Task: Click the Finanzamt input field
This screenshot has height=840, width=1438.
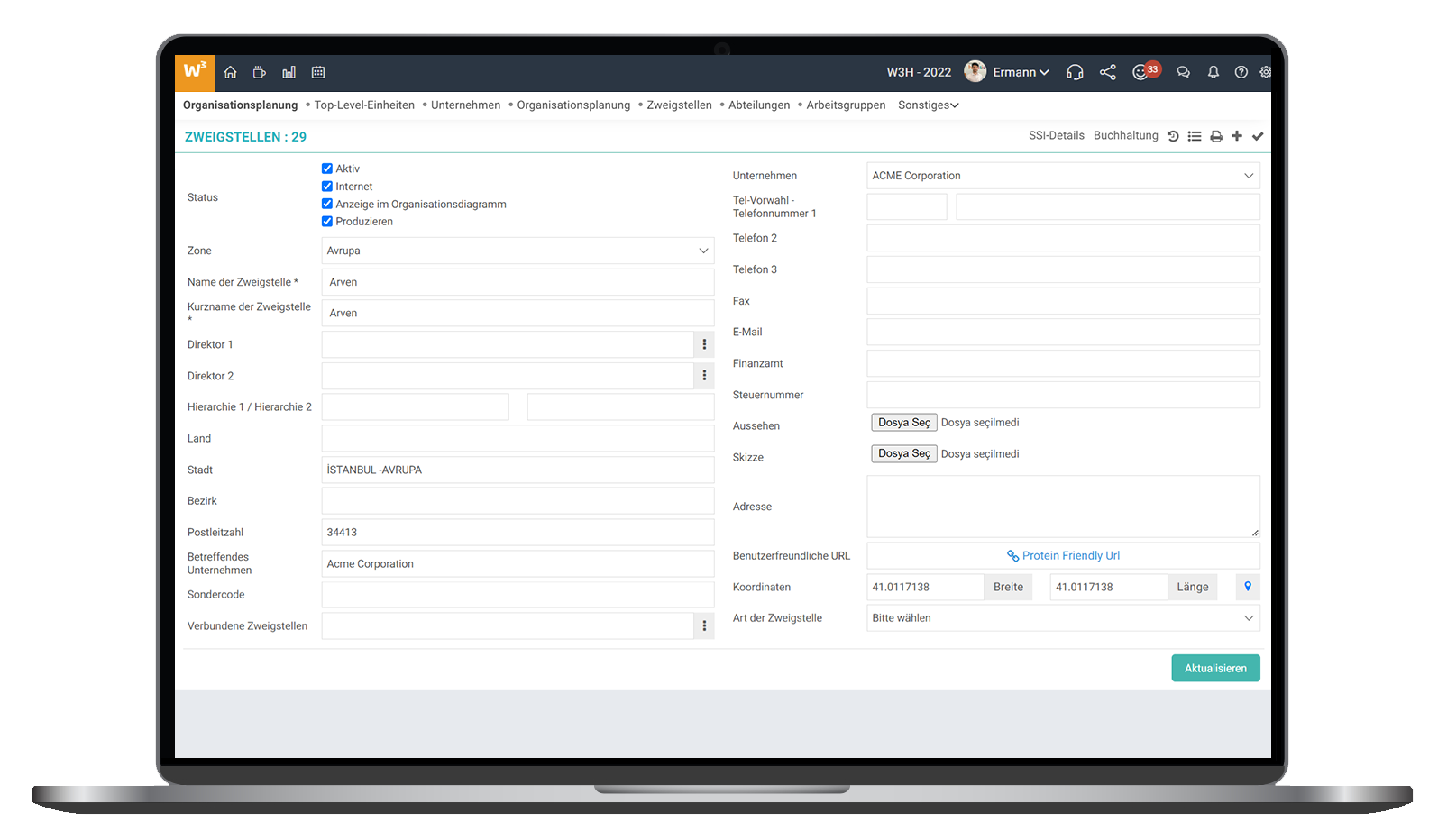Action: 1063,363
